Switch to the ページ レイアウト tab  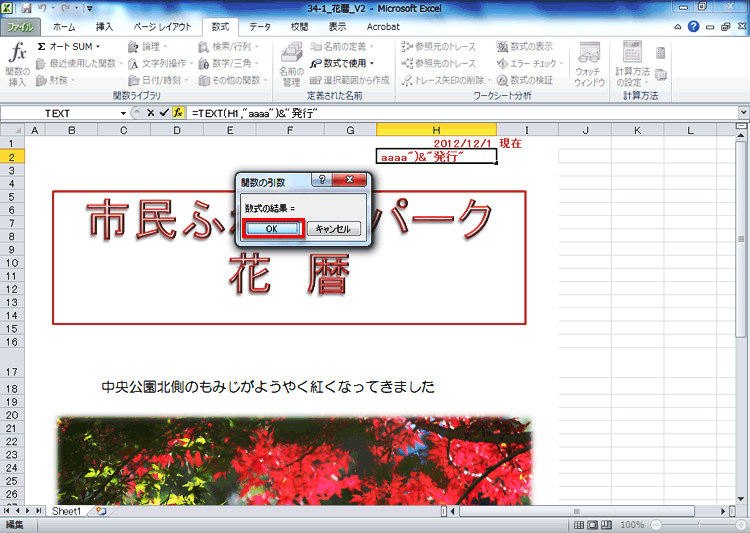(162, 27)
